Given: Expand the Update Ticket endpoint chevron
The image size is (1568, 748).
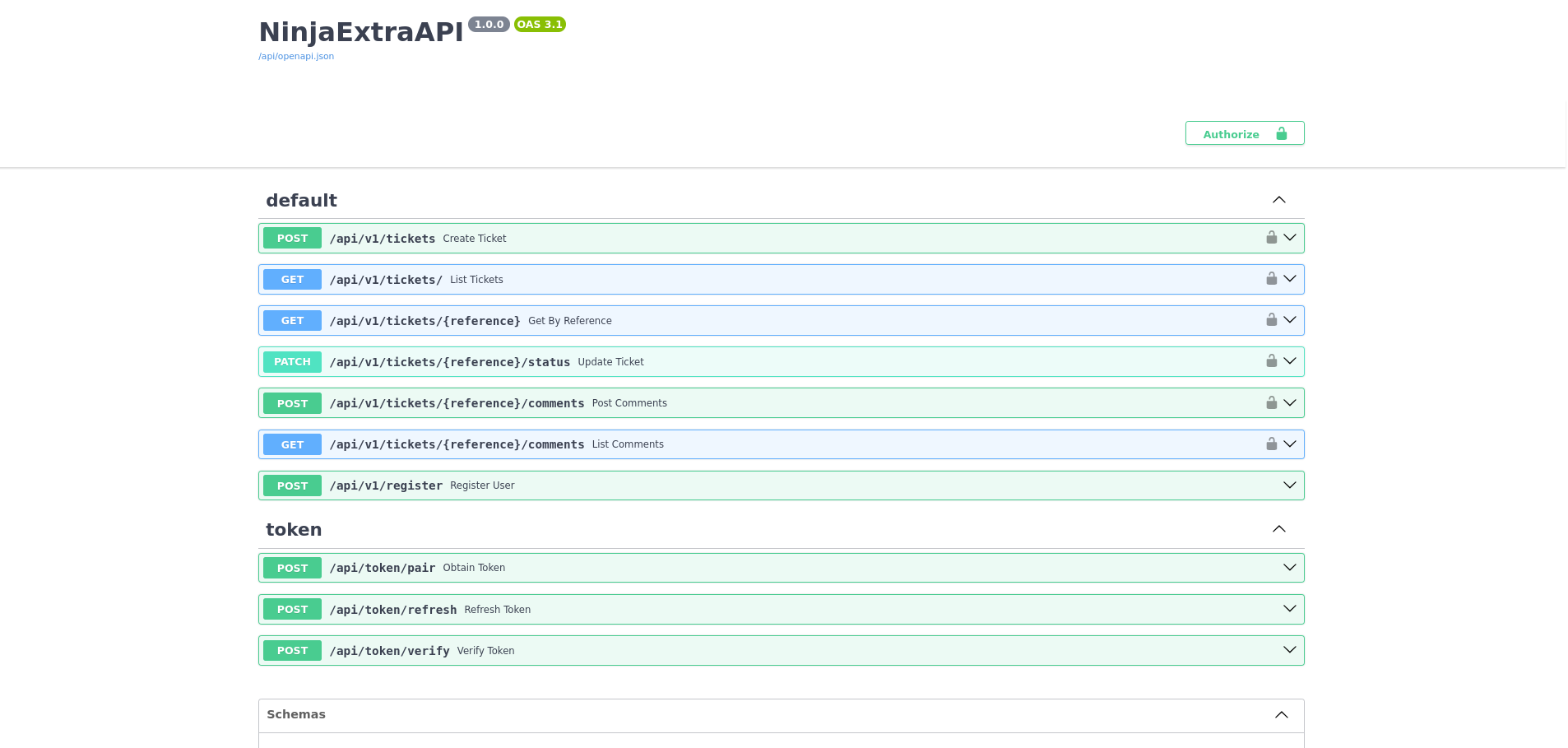Looking at the screenshot, I should tap(1290, 361).
